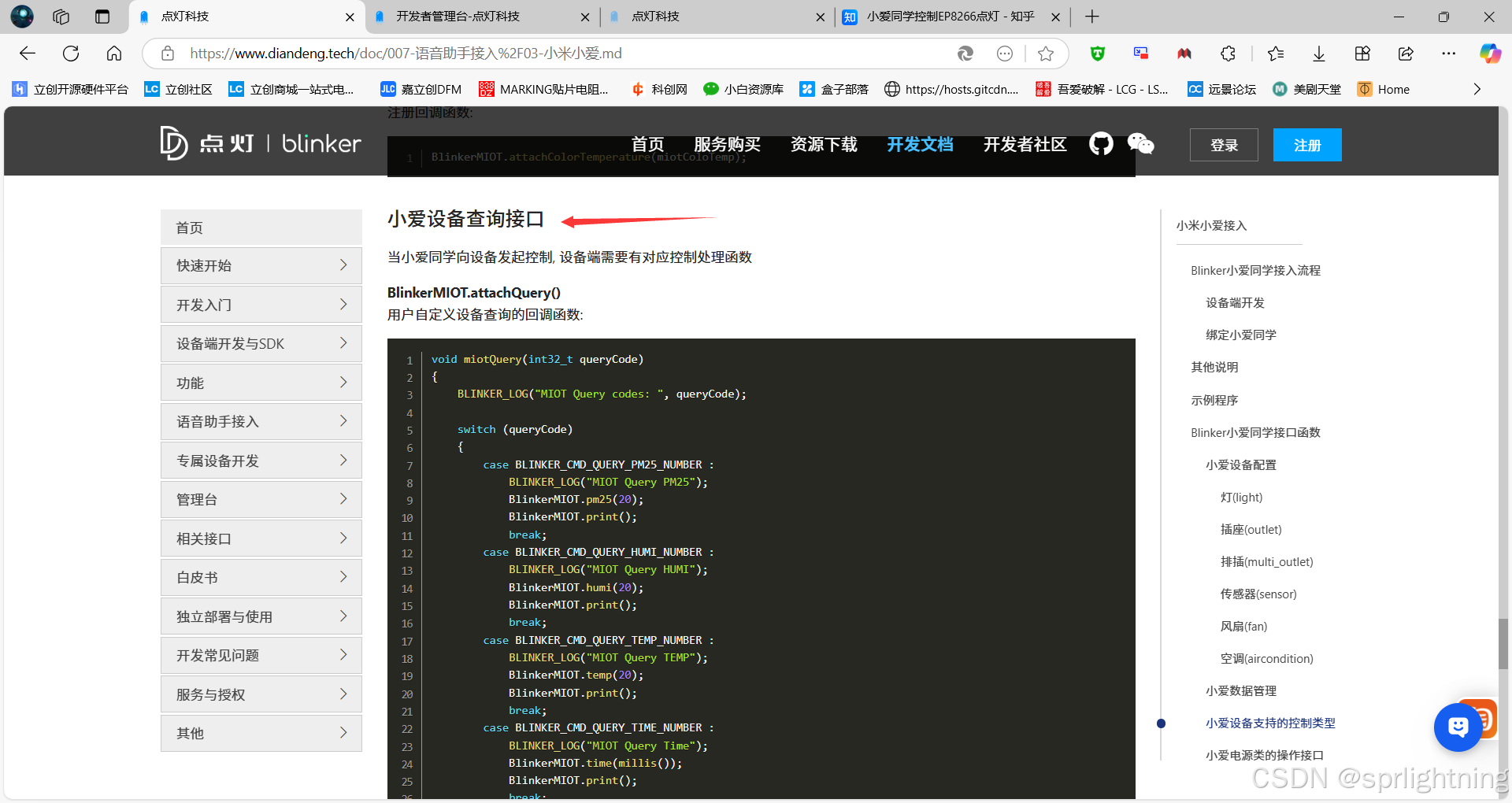1512x803 pixels.
Task: Open a new browser tab
Action: coord(1092,17)
